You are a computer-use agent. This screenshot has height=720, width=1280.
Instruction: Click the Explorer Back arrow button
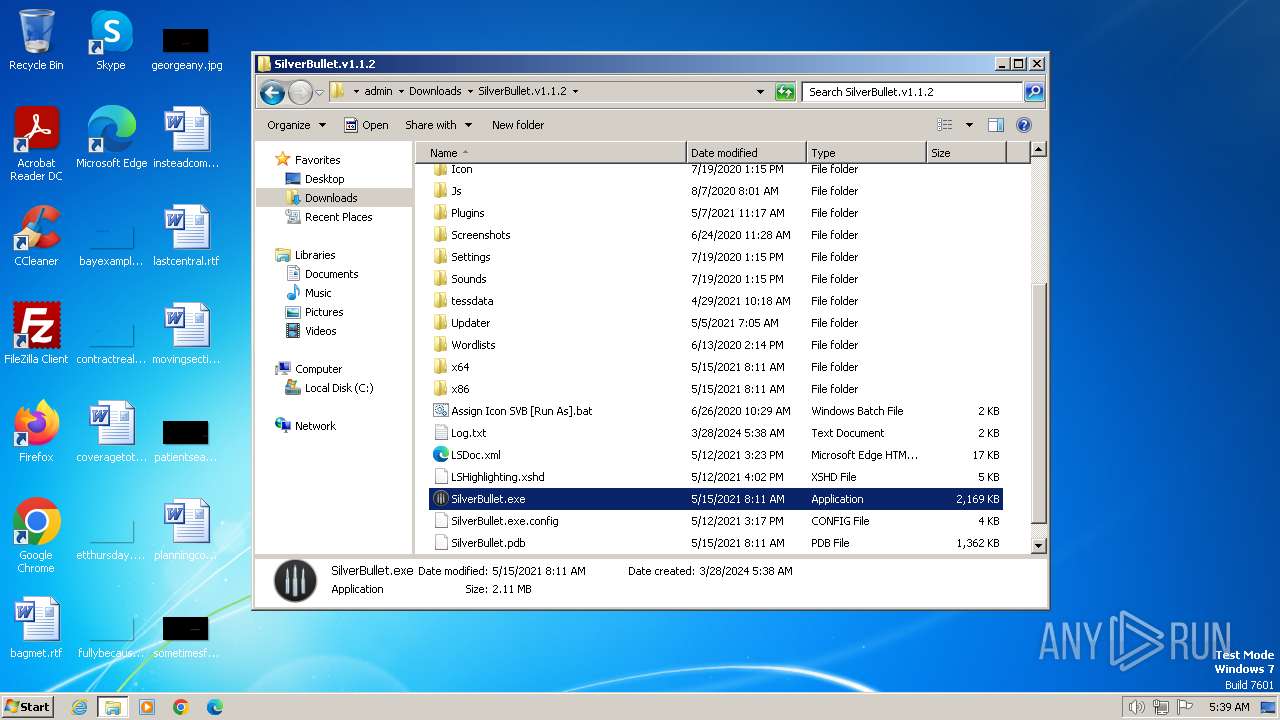[272, 92]
